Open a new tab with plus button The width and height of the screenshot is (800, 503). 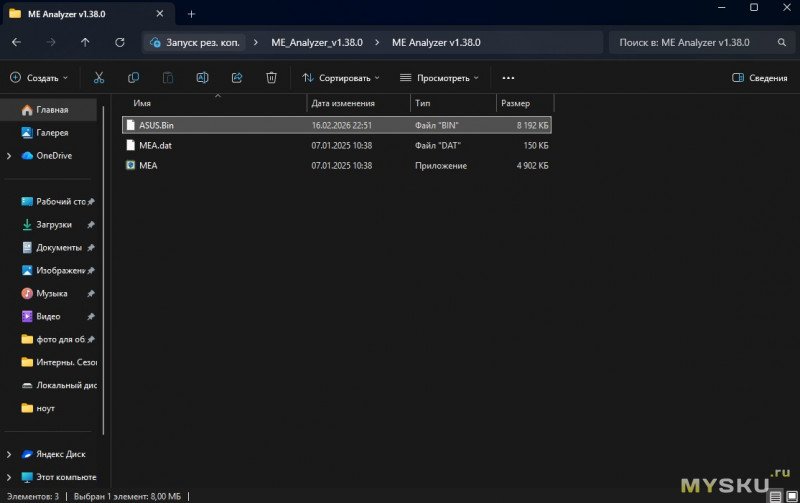pos(191,14)
